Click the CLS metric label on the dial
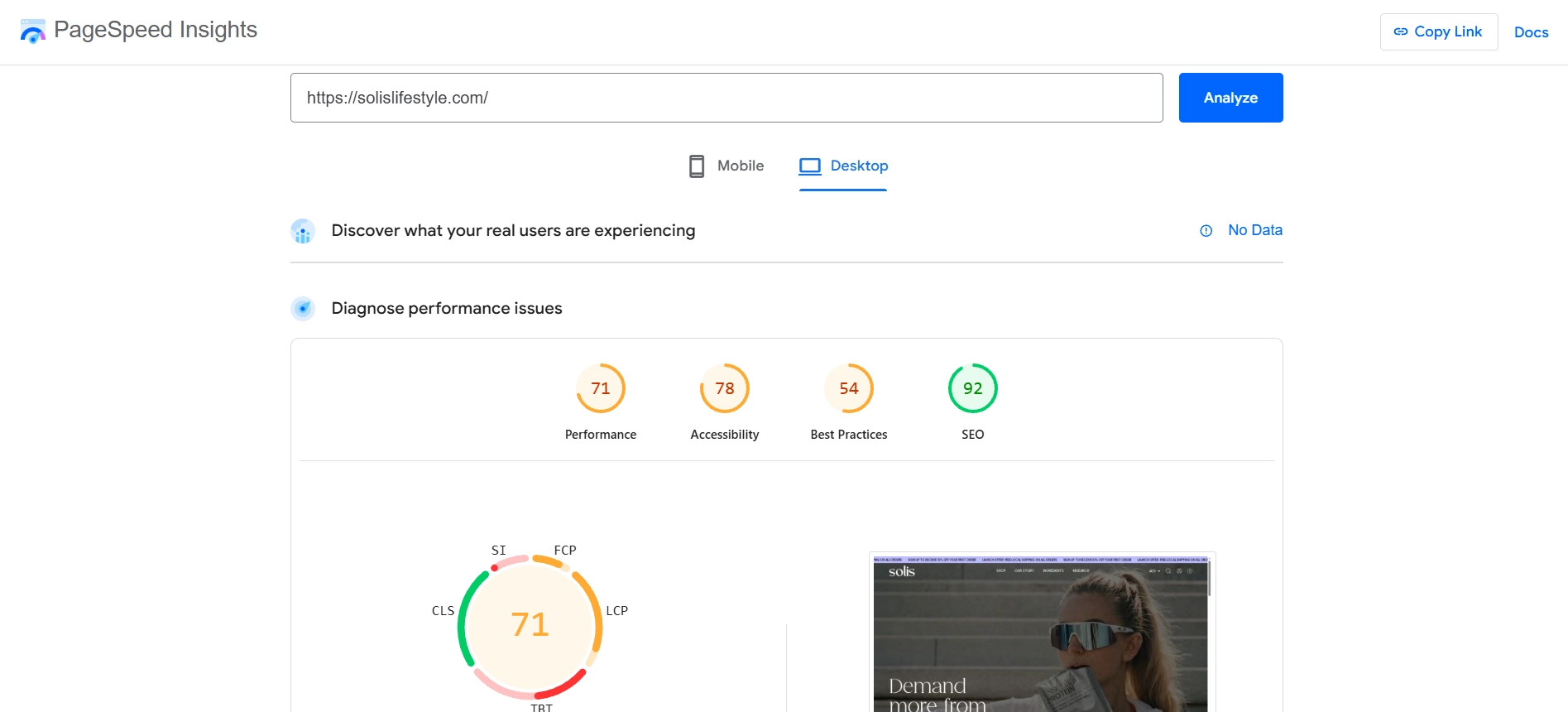 [x=443, y=610]
